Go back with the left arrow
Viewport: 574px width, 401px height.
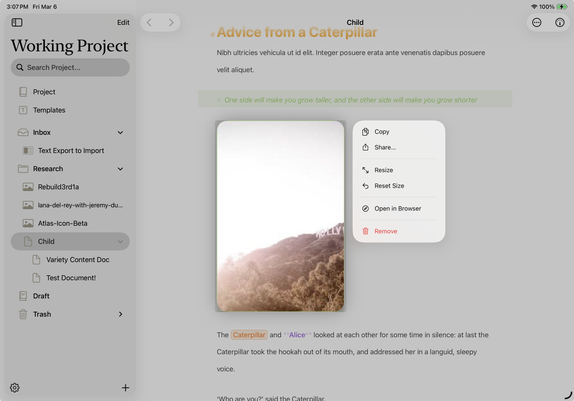tap(149, 23)
